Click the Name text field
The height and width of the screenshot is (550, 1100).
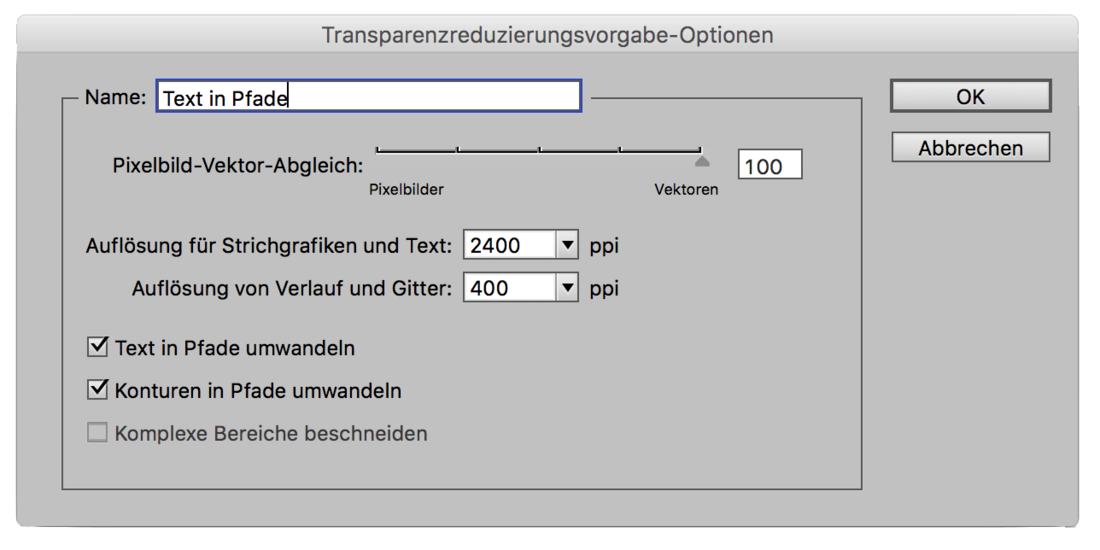point(368,97)
